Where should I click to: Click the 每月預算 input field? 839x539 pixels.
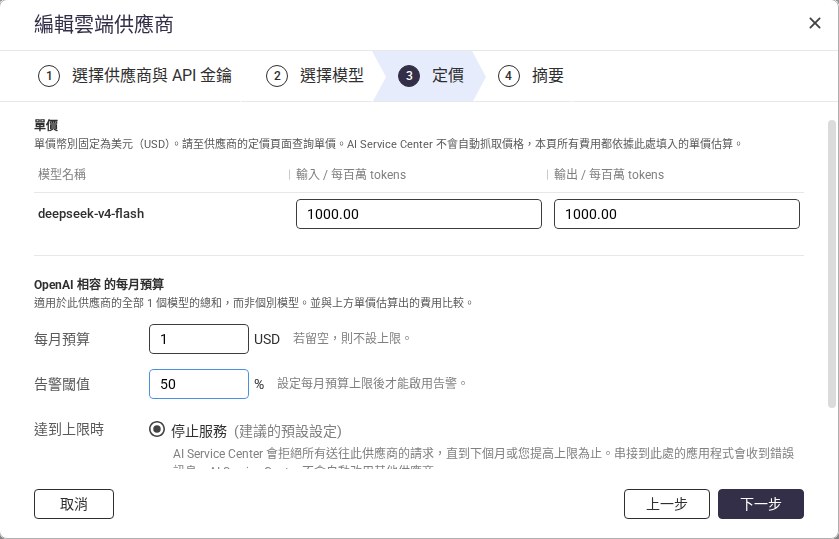[x=199, y=339]
